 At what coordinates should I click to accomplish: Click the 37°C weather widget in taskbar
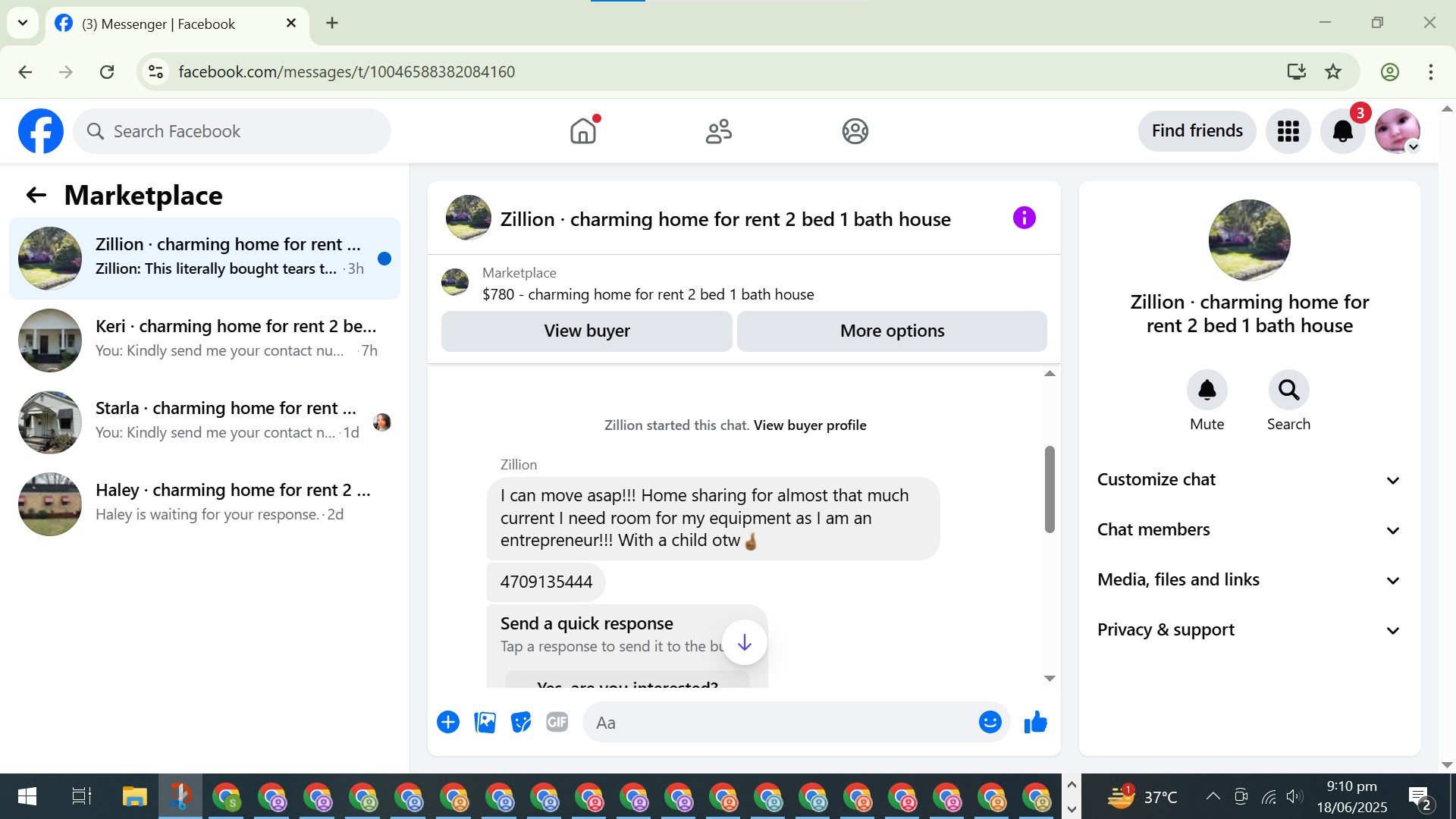click(x=1143, y=796)
